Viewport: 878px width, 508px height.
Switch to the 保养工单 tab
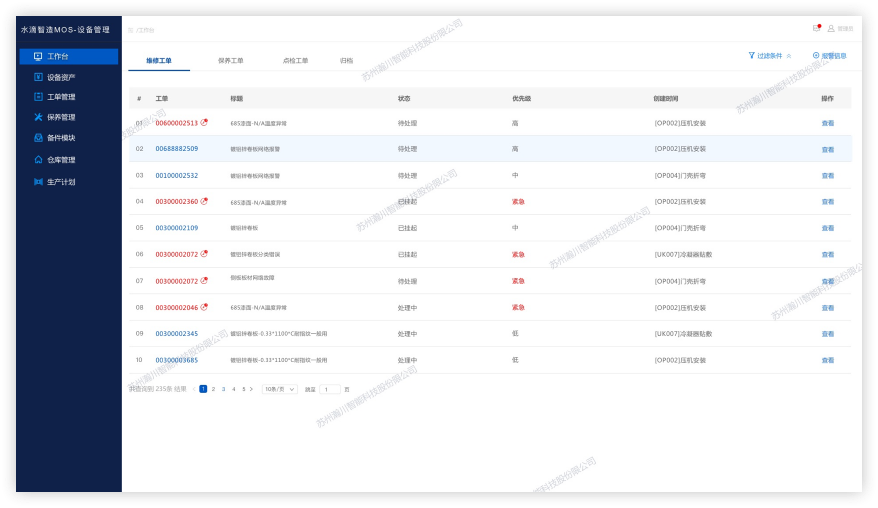point(231,60)
